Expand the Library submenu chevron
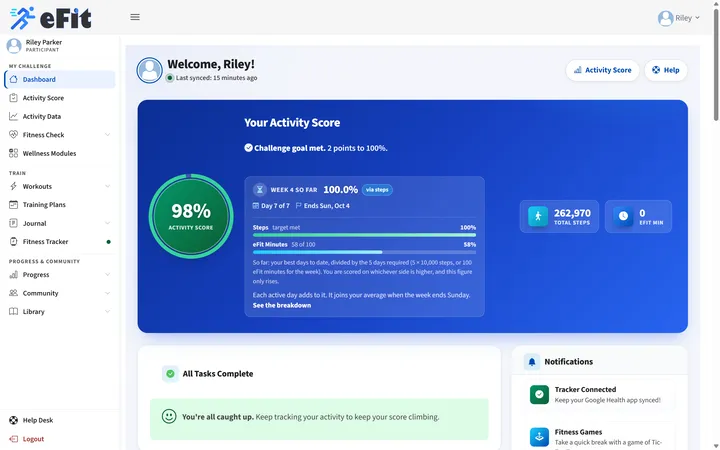This screenshot has height=450, width=720. pyautogui.click(x=107, y=311)
